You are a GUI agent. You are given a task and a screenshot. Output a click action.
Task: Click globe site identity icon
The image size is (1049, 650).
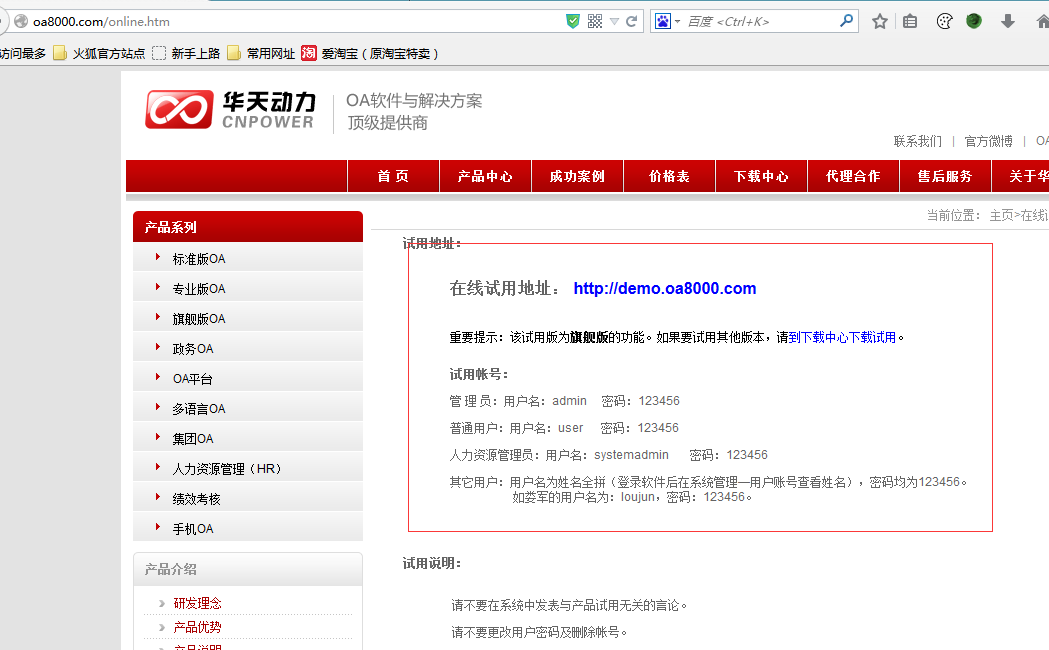pos(21,21)
